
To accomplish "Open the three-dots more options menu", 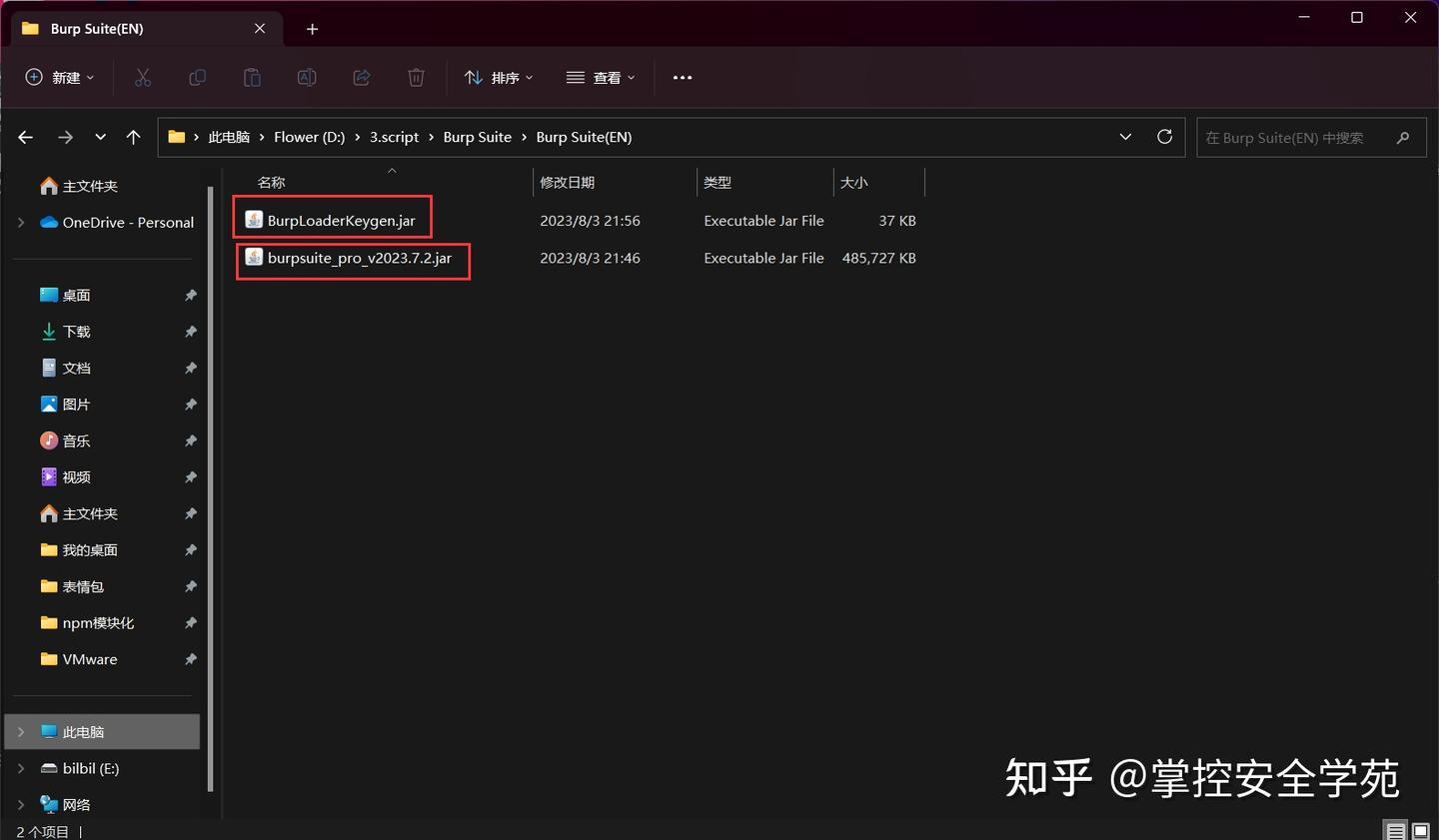I will pos(683,78).
